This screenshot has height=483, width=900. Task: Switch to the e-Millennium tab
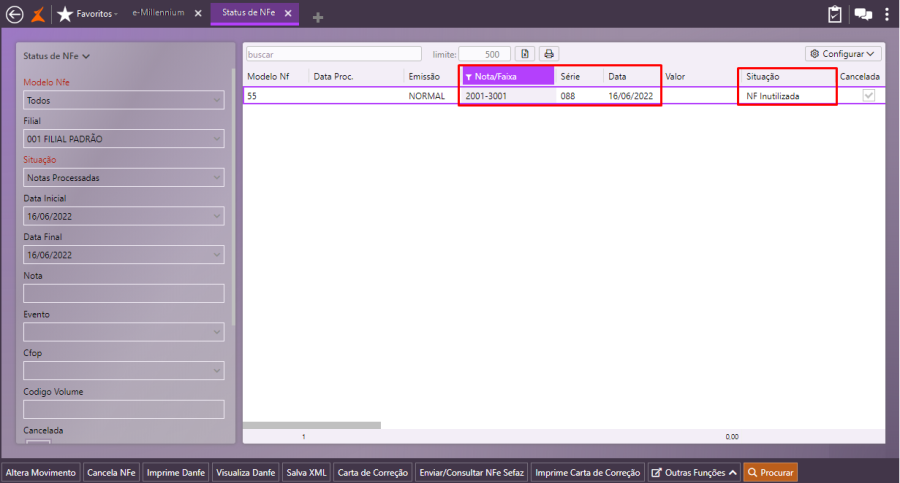158,13
